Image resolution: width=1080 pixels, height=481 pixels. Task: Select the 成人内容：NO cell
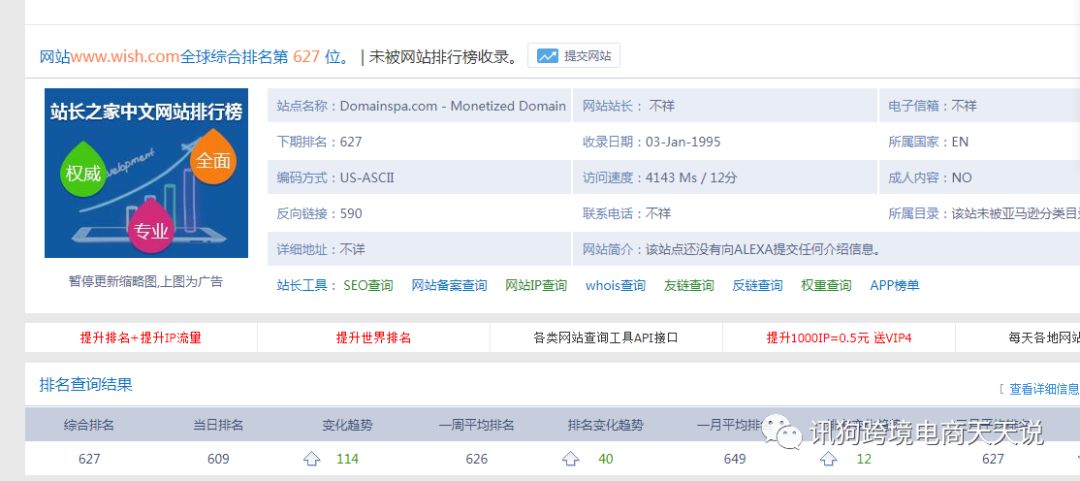[979, 177]
